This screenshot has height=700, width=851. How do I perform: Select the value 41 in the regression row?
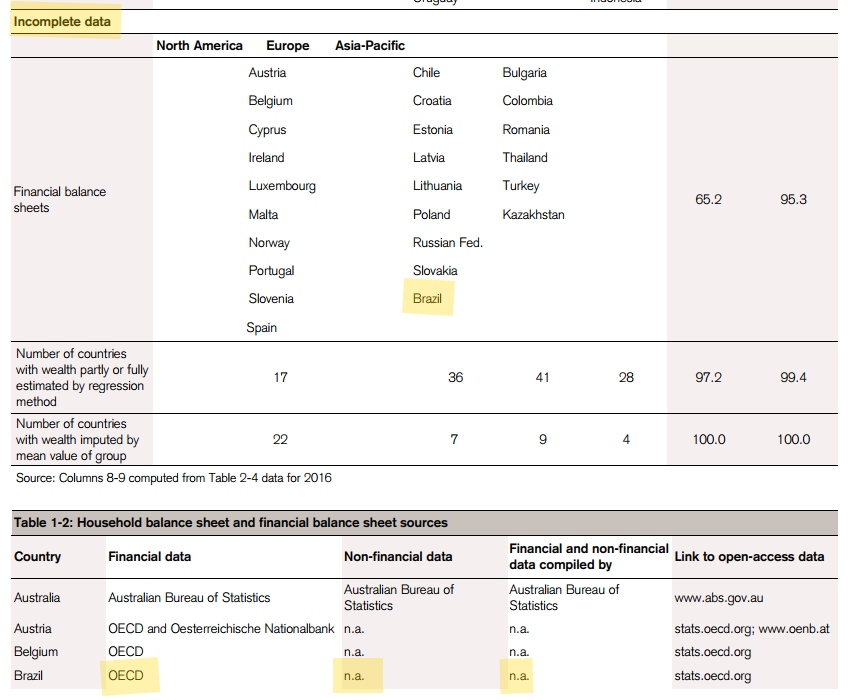coord(542,377)
